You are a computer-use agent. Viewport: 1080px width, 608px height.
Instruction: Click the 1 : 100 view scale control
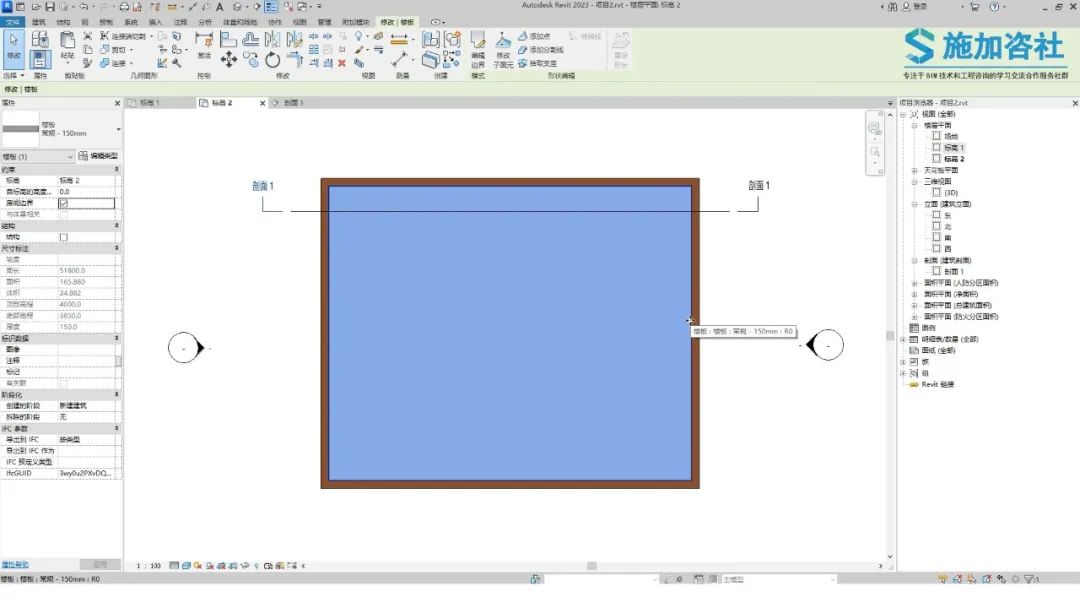tap(148, 566)
